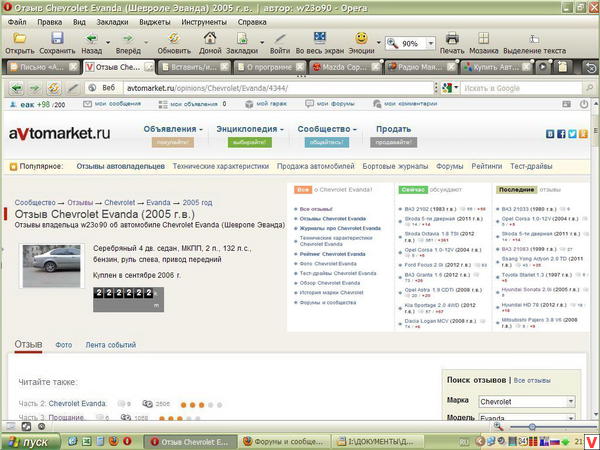
Task: Click the RU language indicator in tray
Action: tap(464, 442)
